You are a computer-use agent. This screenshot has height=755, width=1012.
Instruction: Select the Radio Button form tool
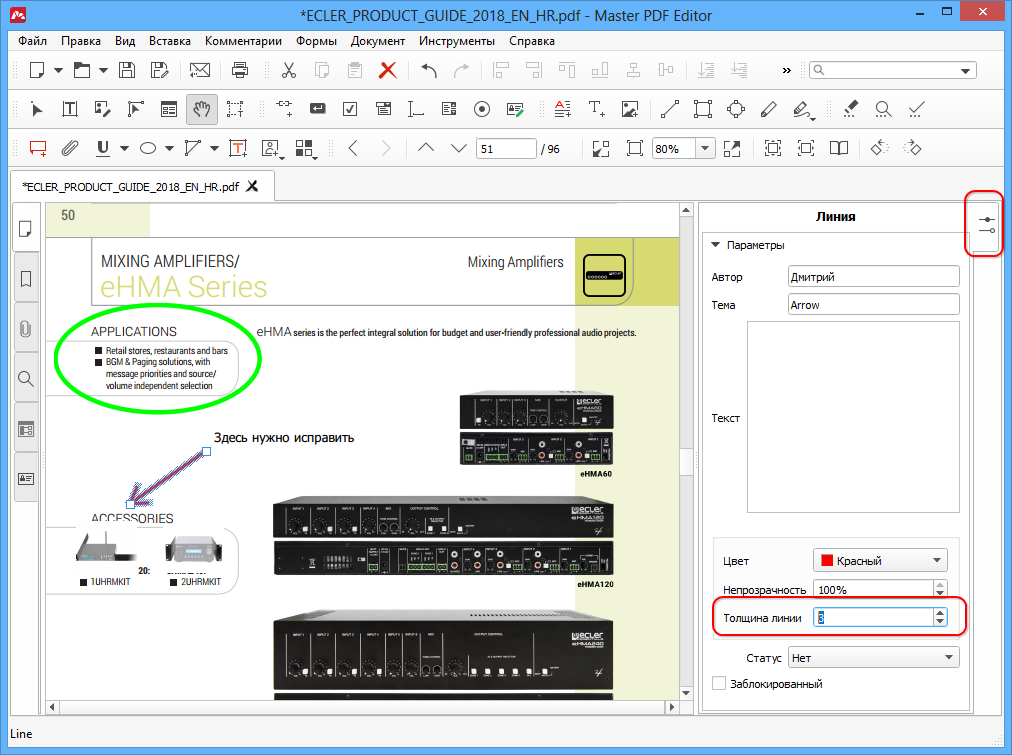point(481,109)
